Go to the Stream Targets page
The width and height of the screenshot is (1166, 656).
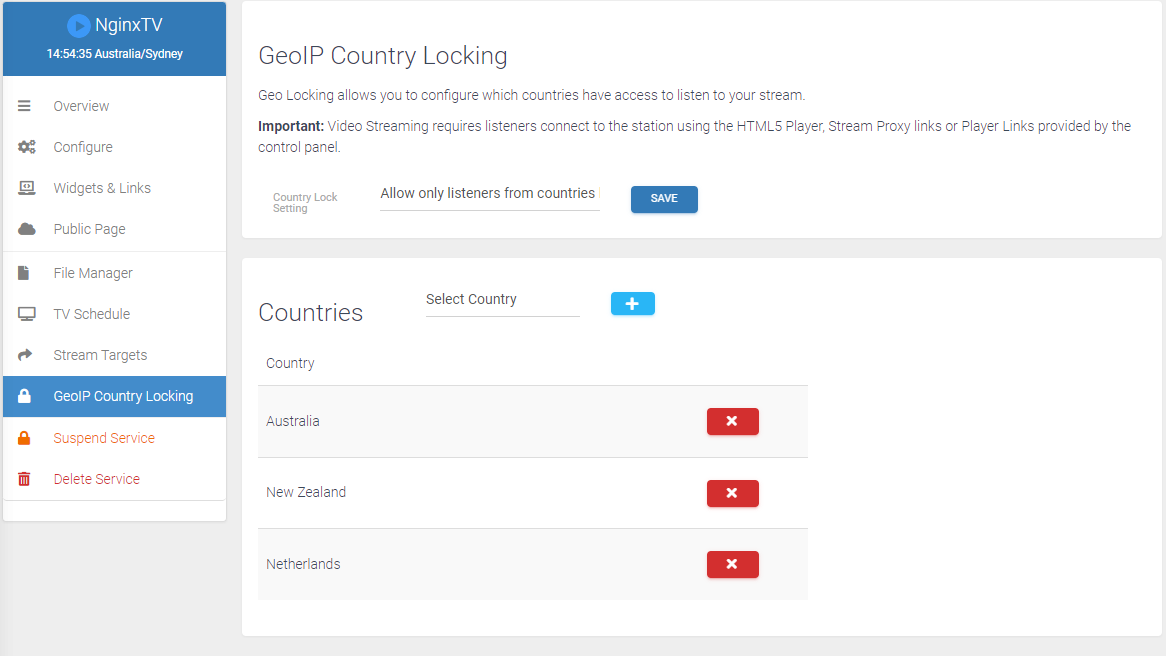[x=100, y=355]
